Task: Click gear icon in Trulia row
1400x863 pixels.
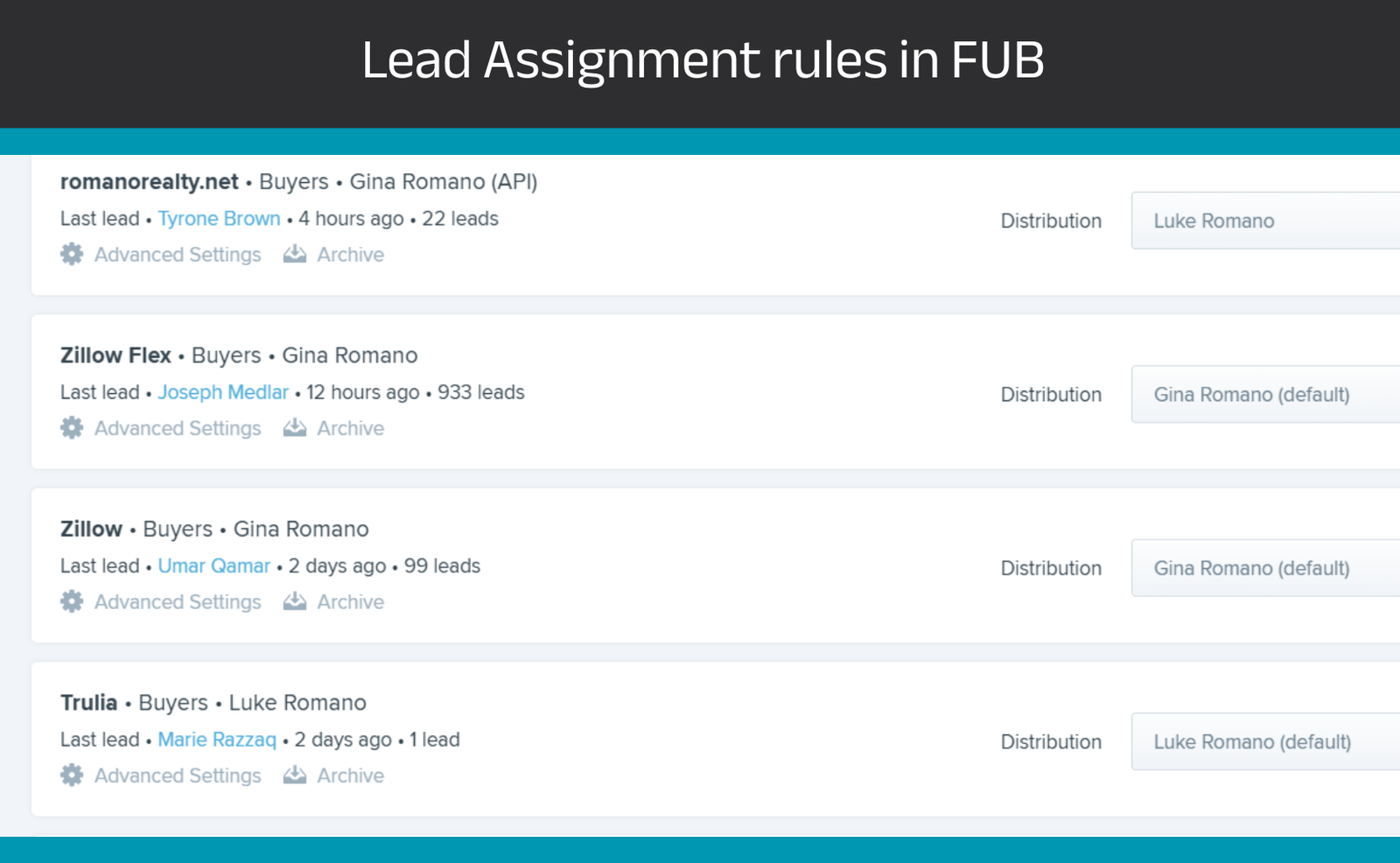Action: [x=72, y=775]
